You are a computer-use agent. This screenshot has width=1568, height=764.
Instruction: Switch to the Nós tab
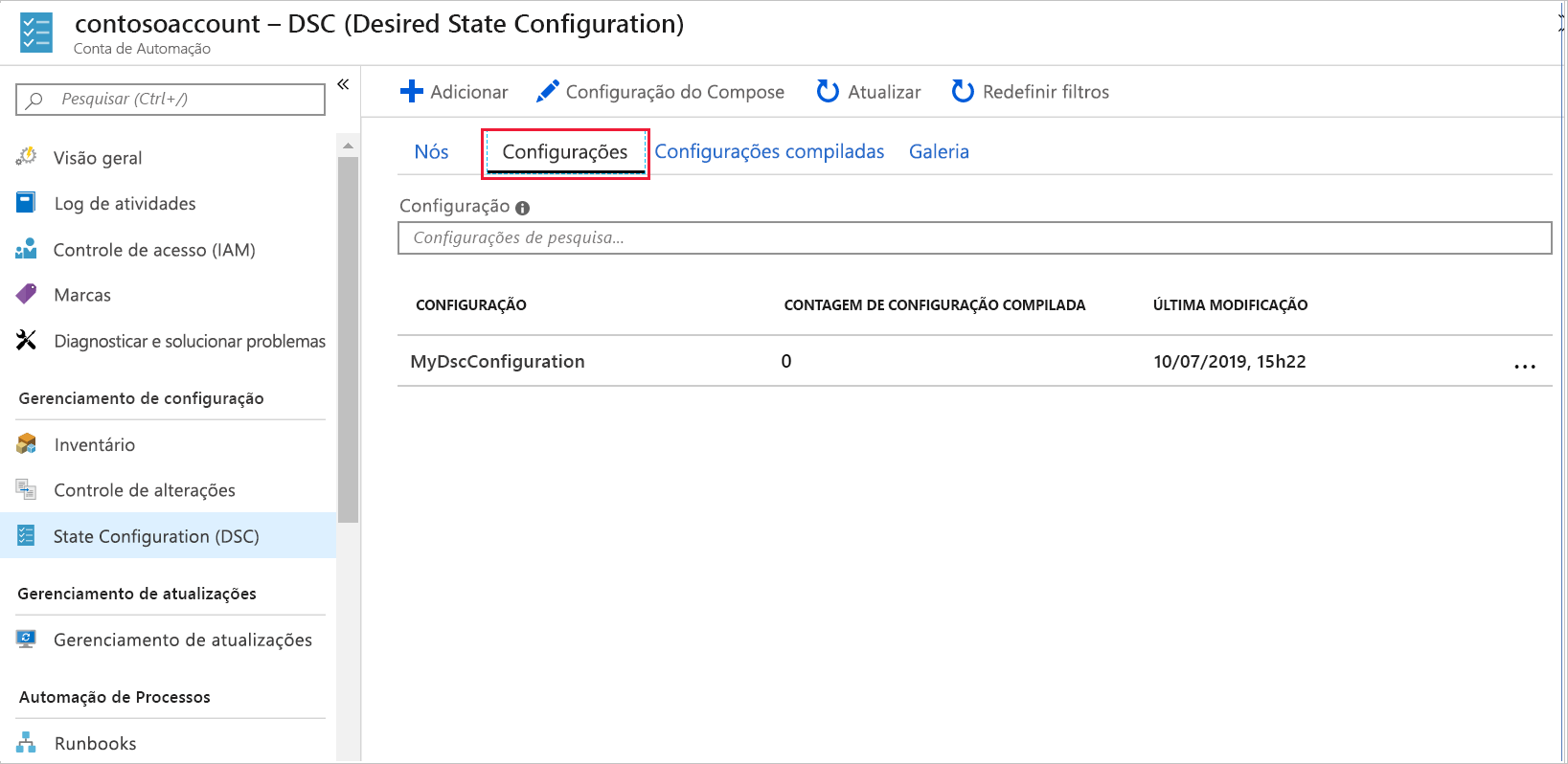(x=431, y=152)
